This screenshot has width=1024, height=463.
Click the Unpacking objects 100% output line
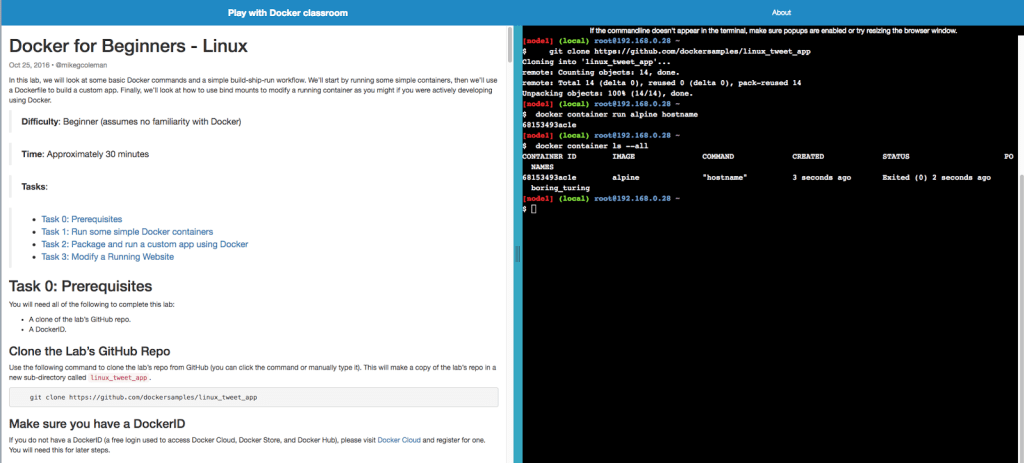(608, 93)
